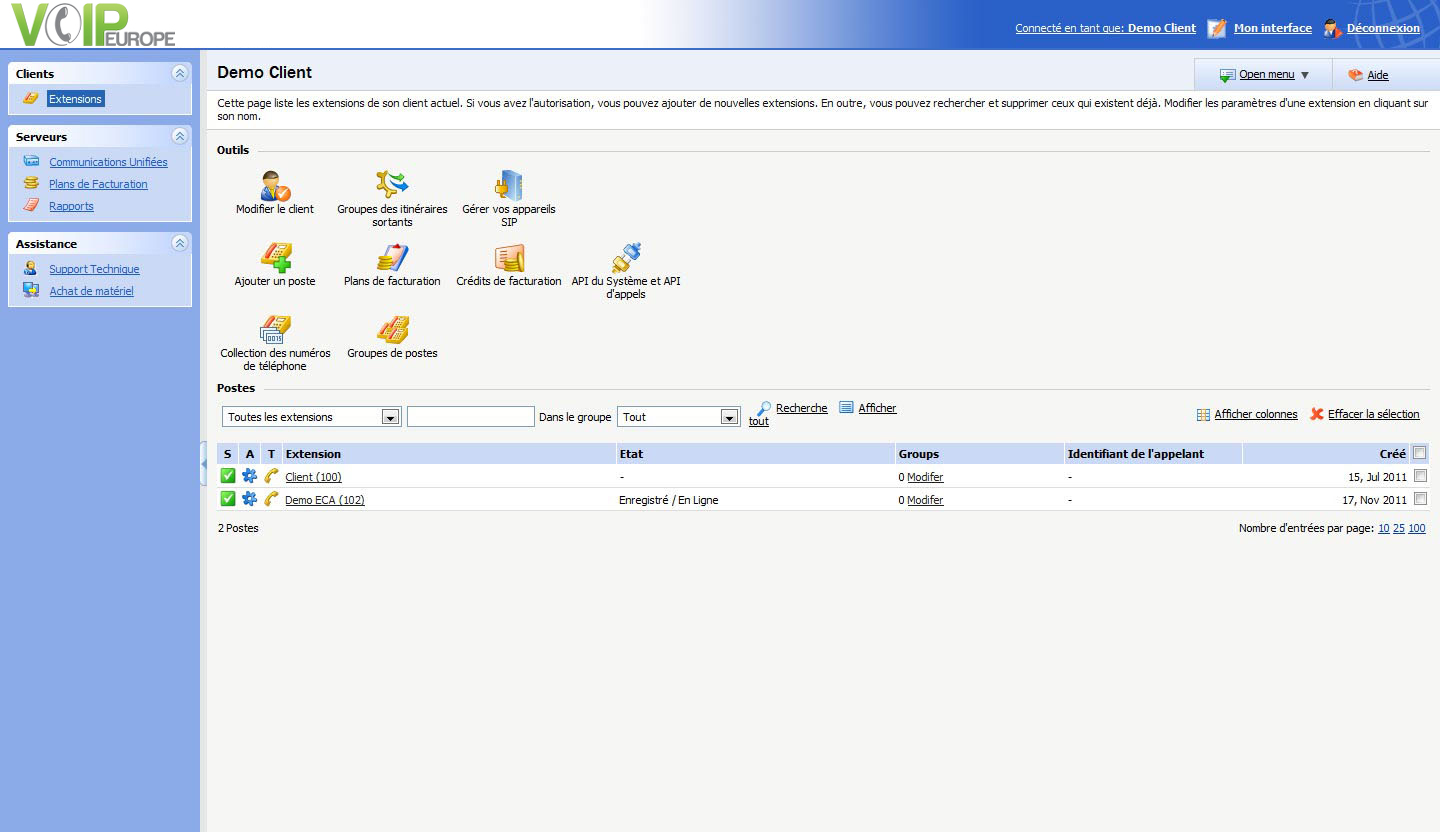Click the Ajouter un poste icon

(x=275, y=257)
